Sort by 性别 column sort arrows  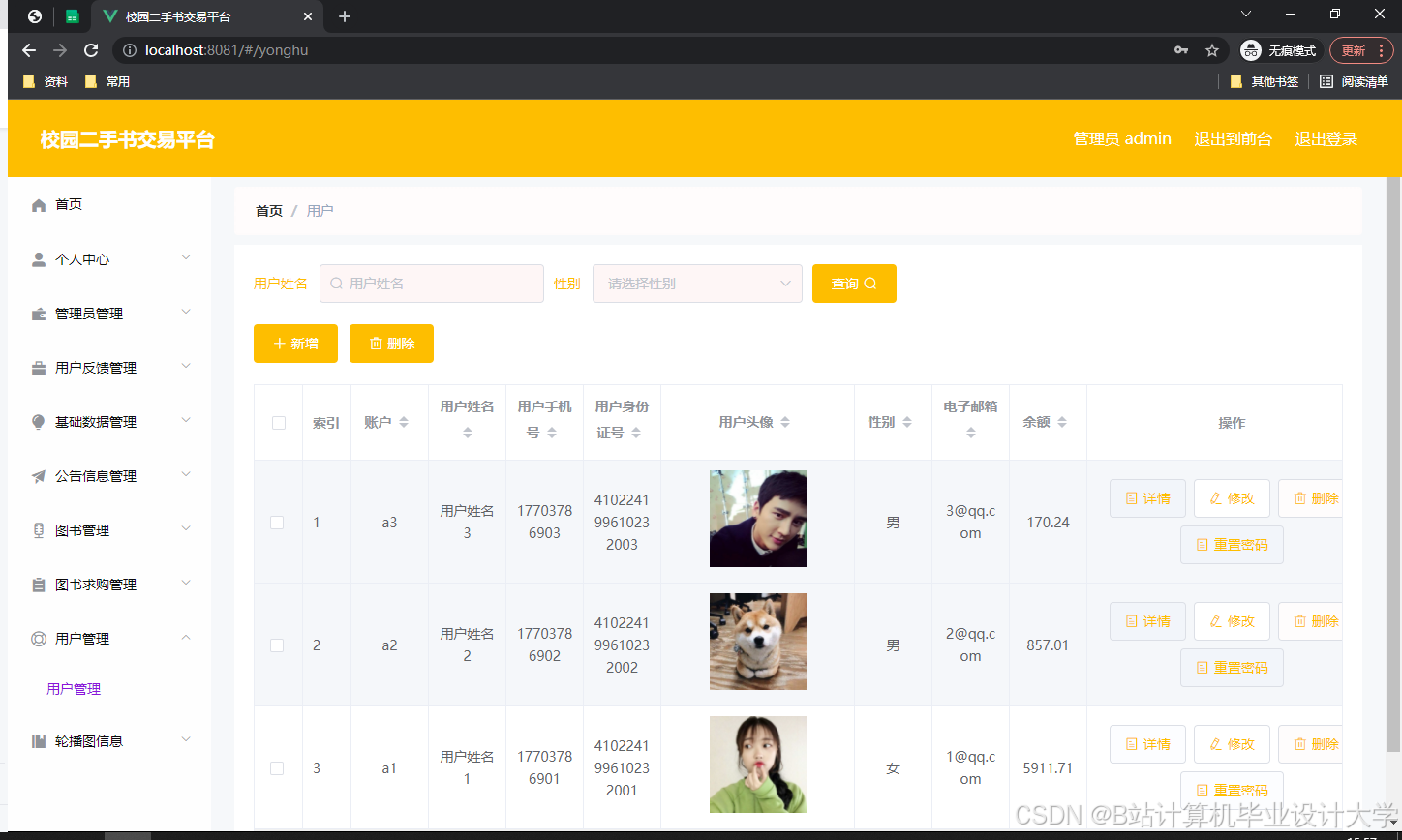907,423
